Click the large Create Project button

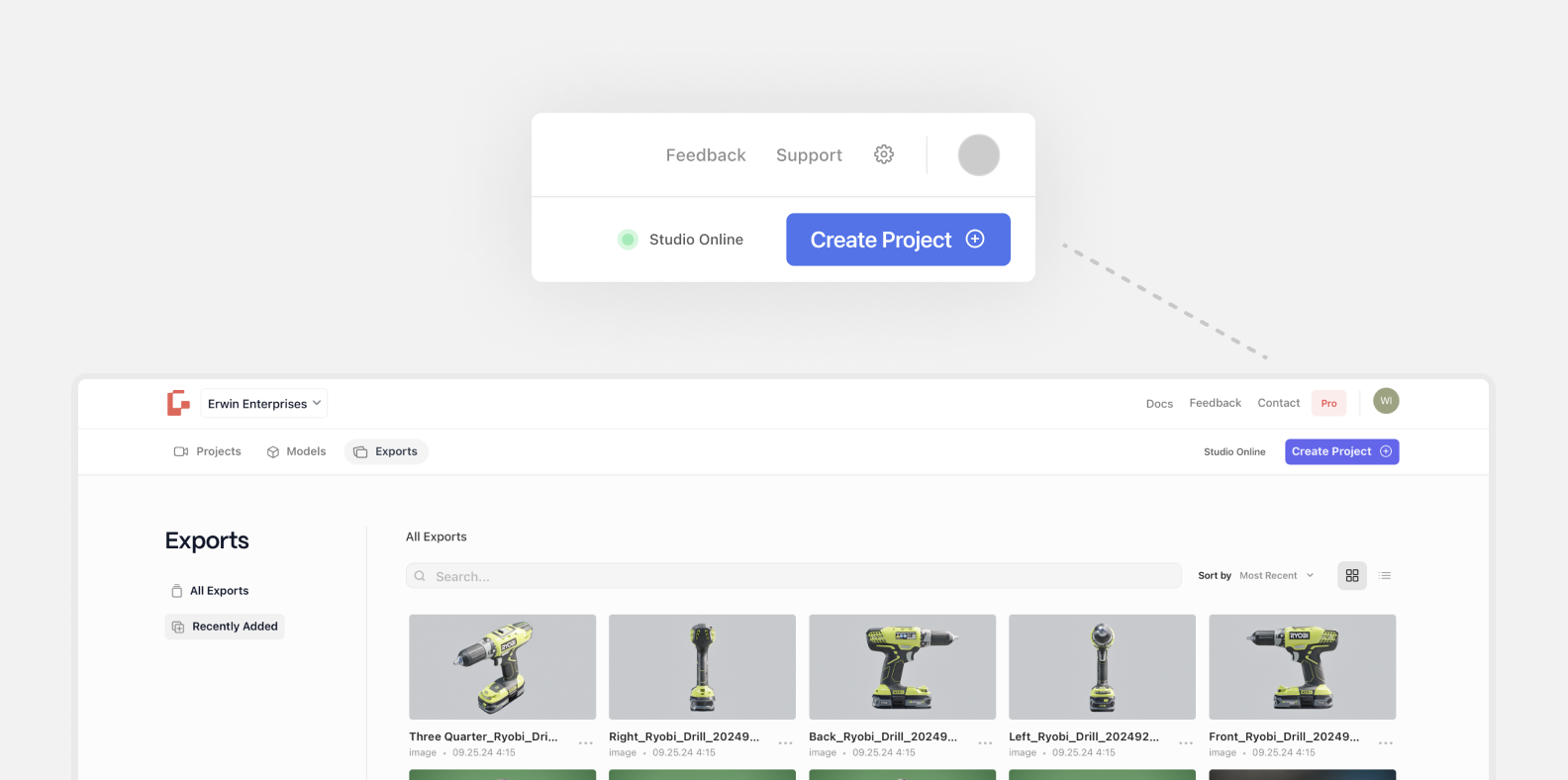click(x=898, y=240)
